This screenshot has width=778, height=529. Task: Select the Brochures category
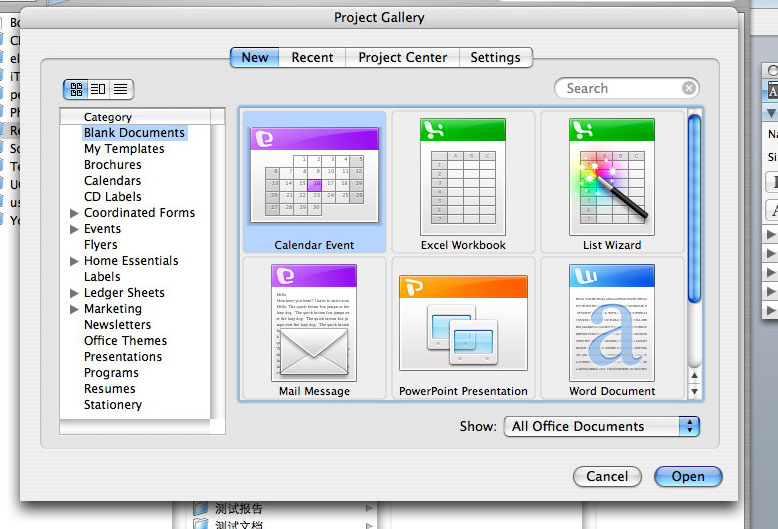coord(113,165)
